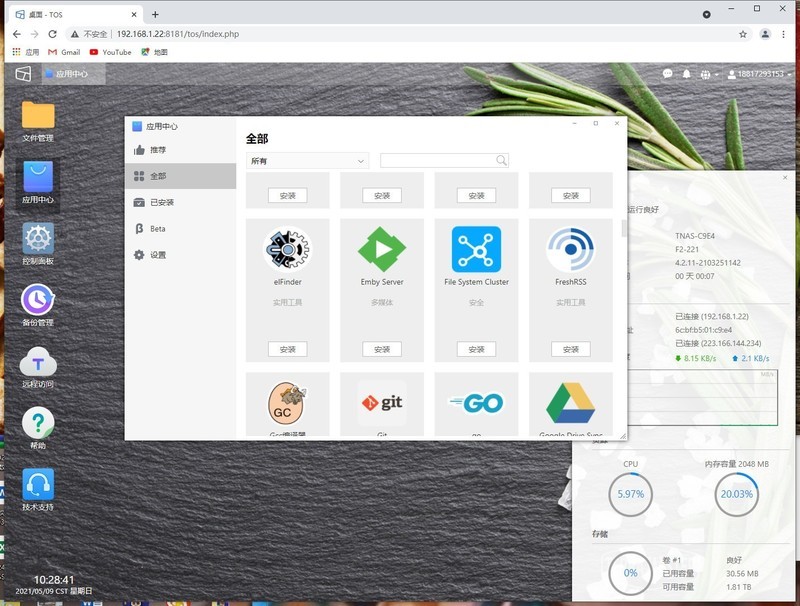The width and height of the screenshot is (800, 606).
Task: Select the Google Drive Sync app icon
Action: tap(570, 403)
